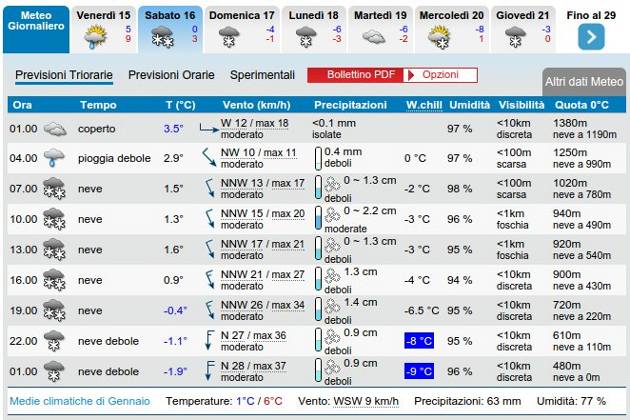Click the Quota 0°C column header
The width and height of the screenshot is (630, 420).
[x=581, y=105]
